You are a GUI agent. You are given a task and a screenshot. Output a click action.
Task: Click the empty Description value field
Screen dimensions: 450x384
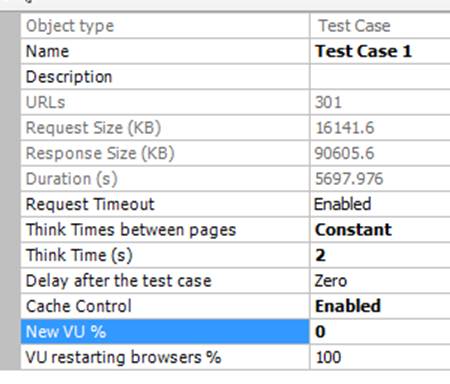click(x=380, y=77)
